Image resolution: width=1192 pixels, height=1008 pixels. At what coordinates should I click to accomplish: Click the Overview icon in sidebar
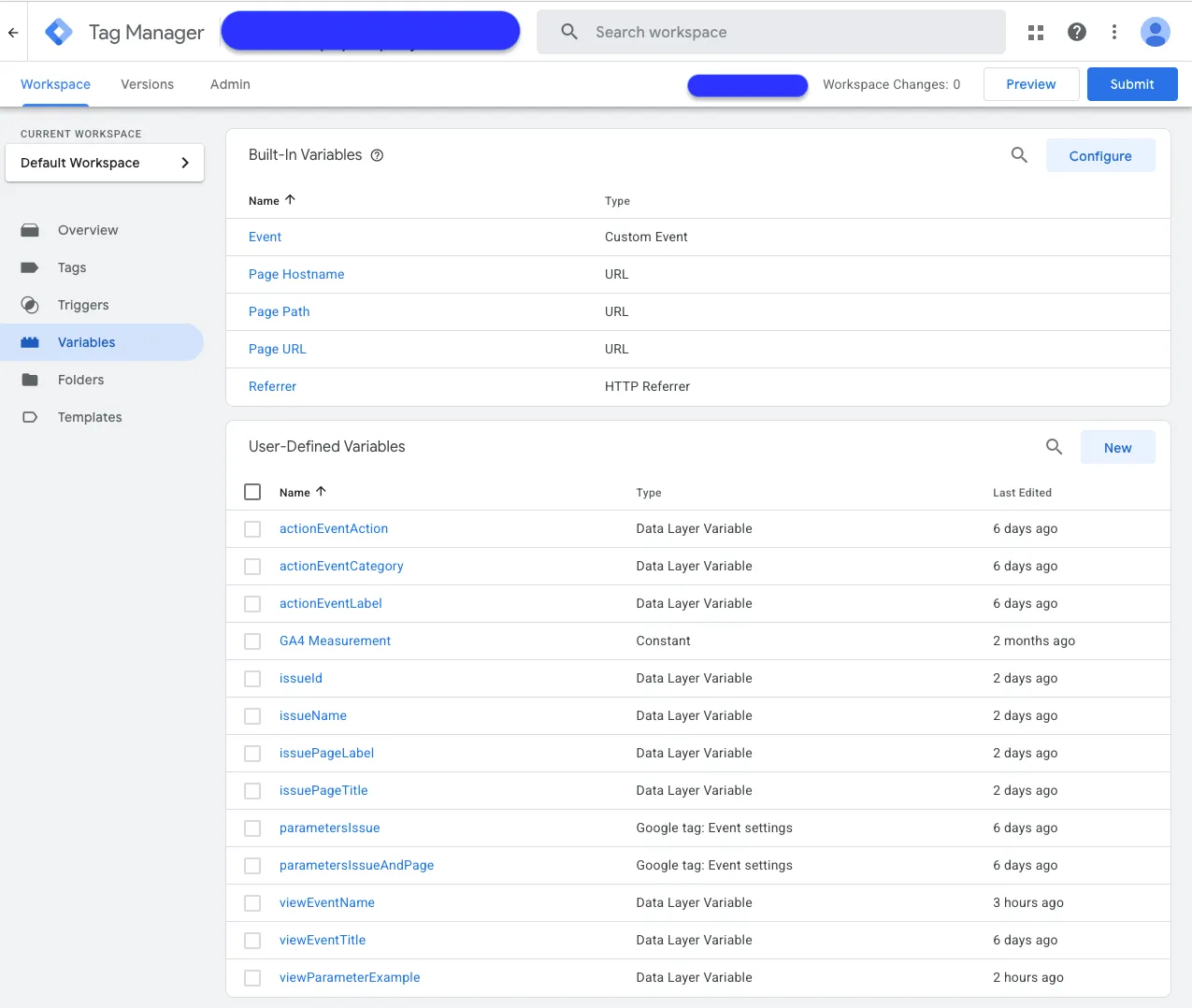pos(30,230)
